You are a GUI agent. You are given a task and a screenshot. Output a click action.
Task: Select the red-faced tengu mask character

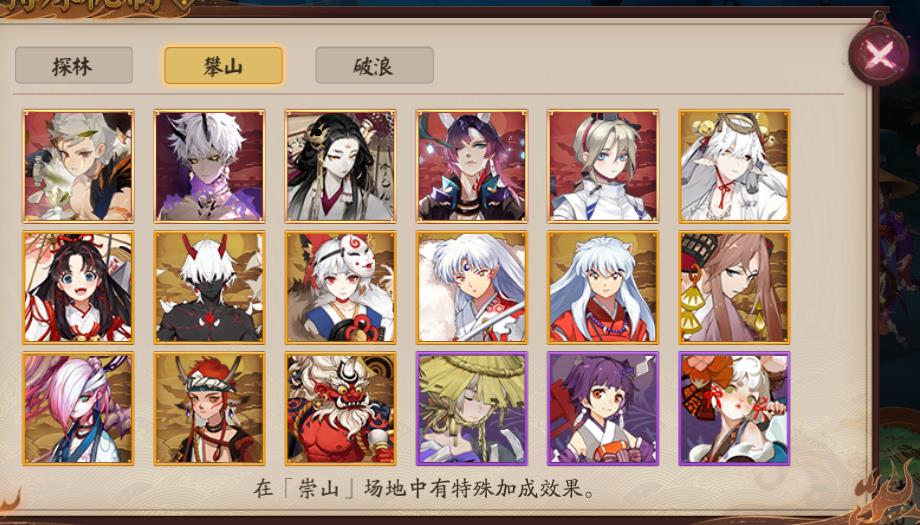(x=341, y=408)
